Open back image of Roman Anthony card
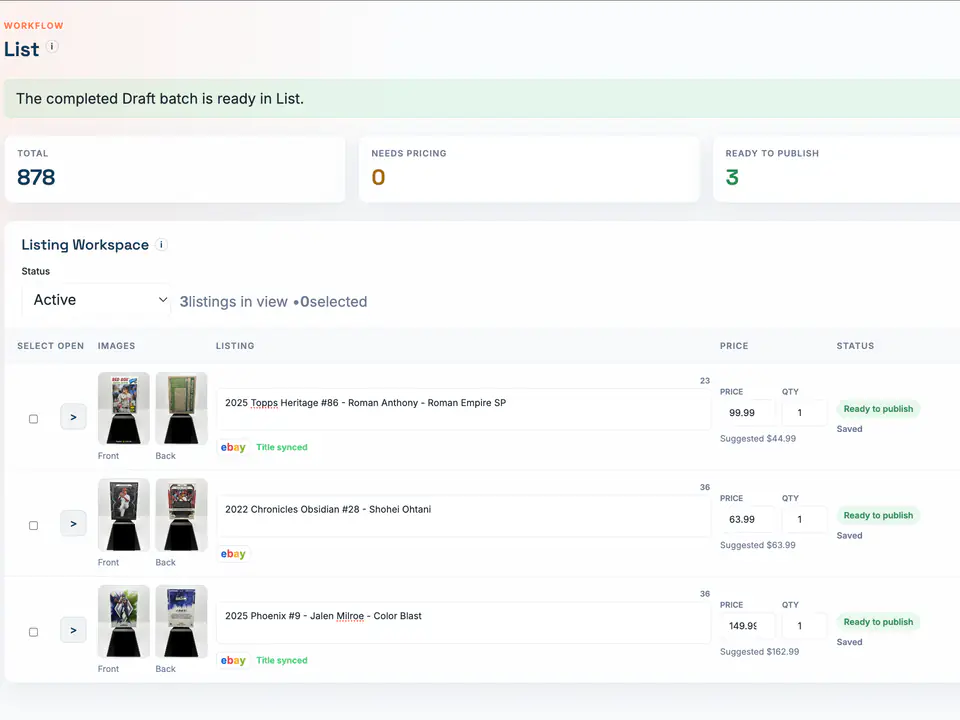This screenshot has width=960, height=720. (181, 408)
